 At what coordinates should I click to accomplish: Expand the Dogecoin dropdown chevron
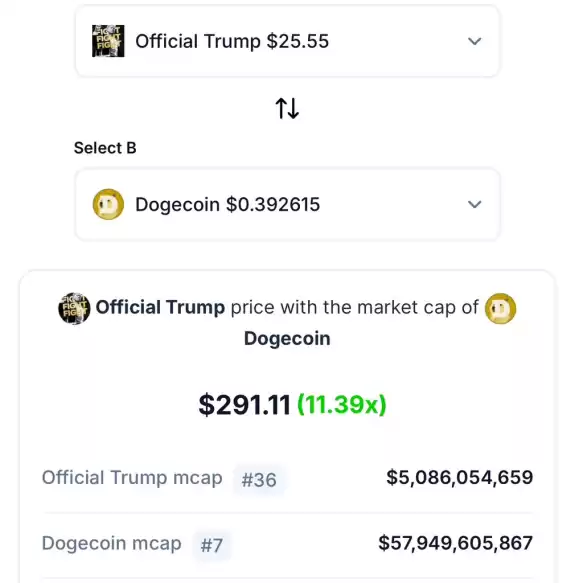coord(475,204)
